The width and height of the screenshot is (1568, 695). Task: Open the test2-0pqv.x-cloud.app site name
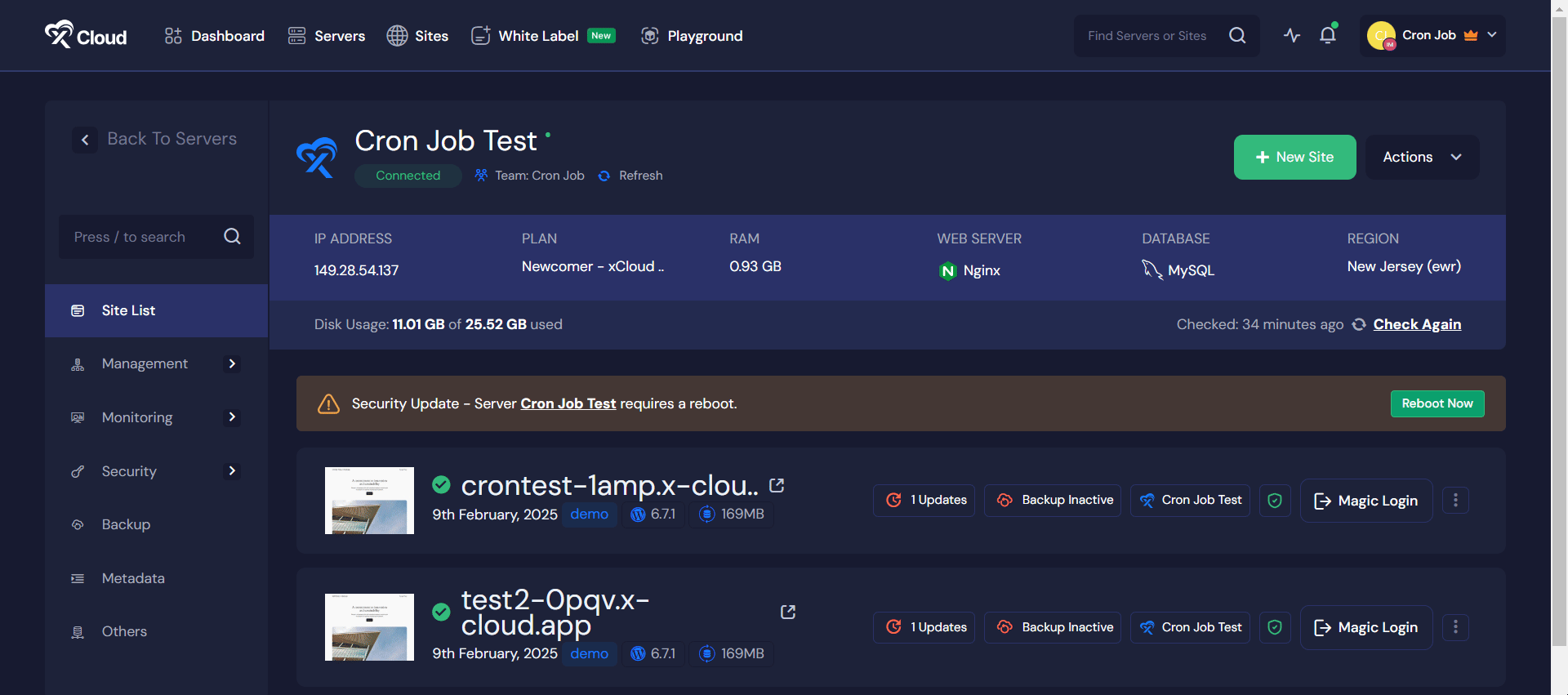(x=555, y=613)
